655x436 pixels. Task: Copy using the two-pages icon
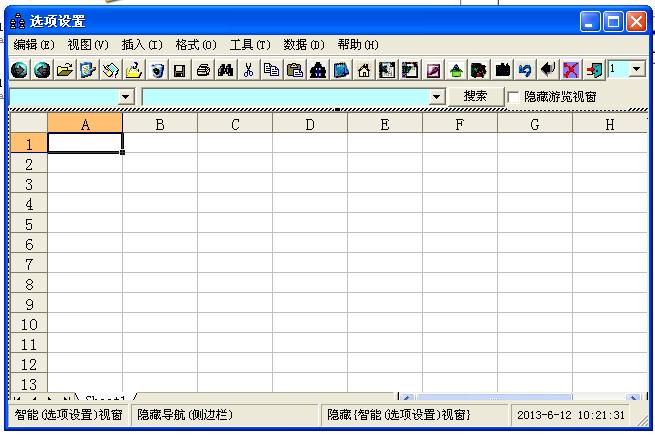click(x=272, y=70)
